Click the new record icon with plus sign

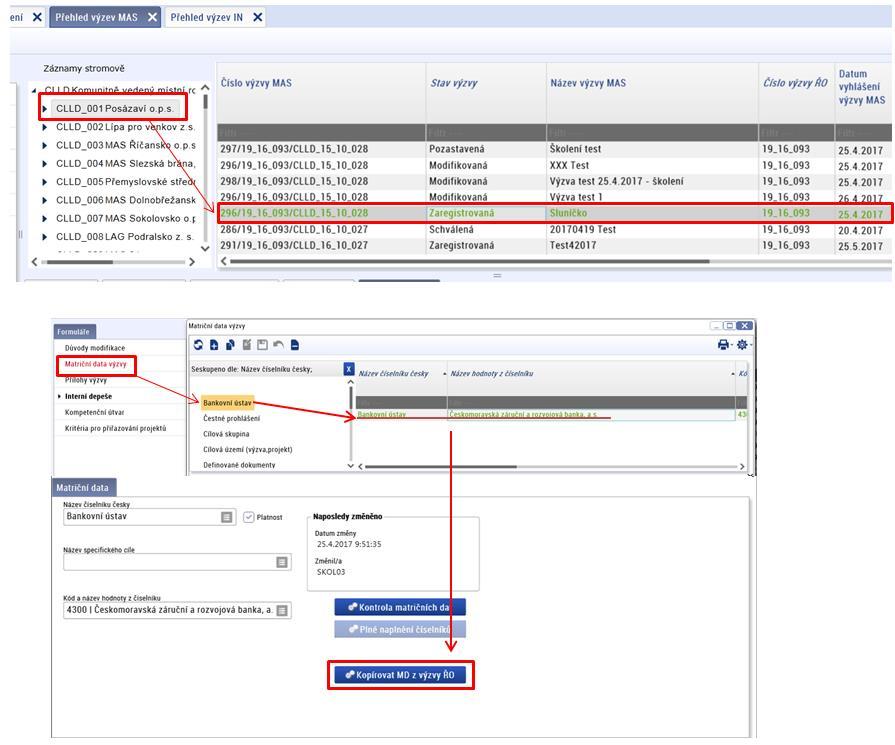[x=214, y=345]
